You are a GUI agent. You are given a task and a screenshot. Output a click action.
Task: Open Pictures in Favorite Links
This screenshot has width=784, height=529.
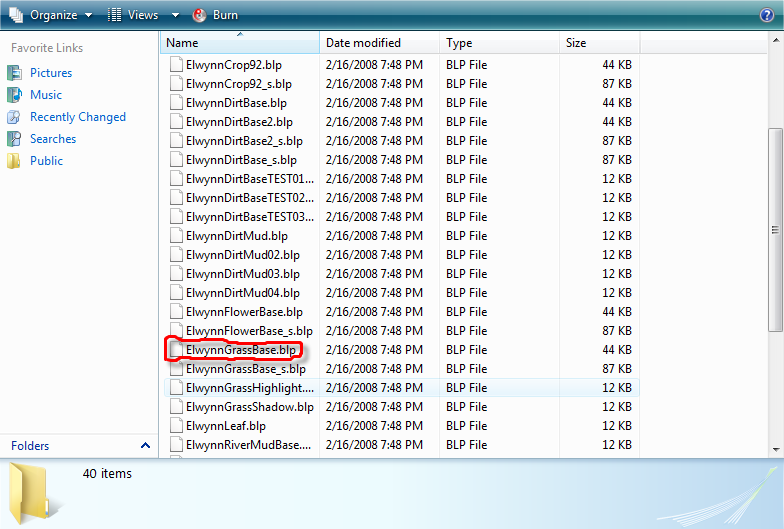coord(51,73)
